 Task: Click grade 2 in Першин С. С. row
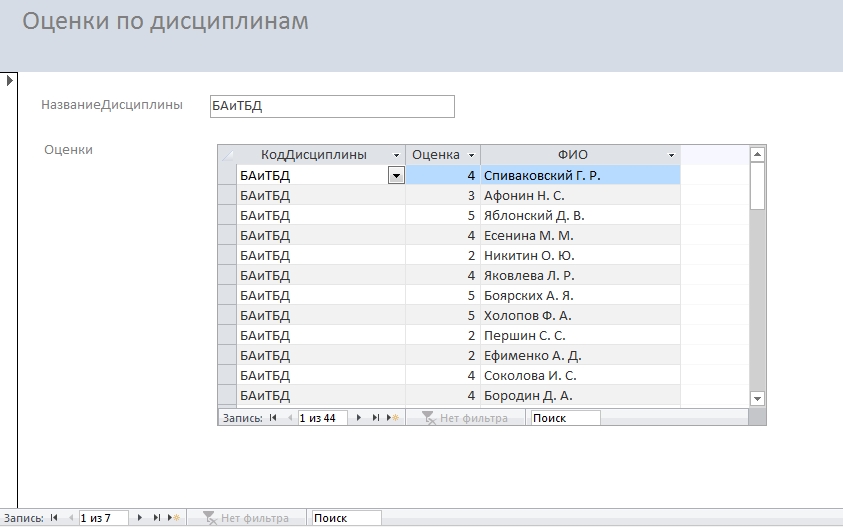click(443, 335)
